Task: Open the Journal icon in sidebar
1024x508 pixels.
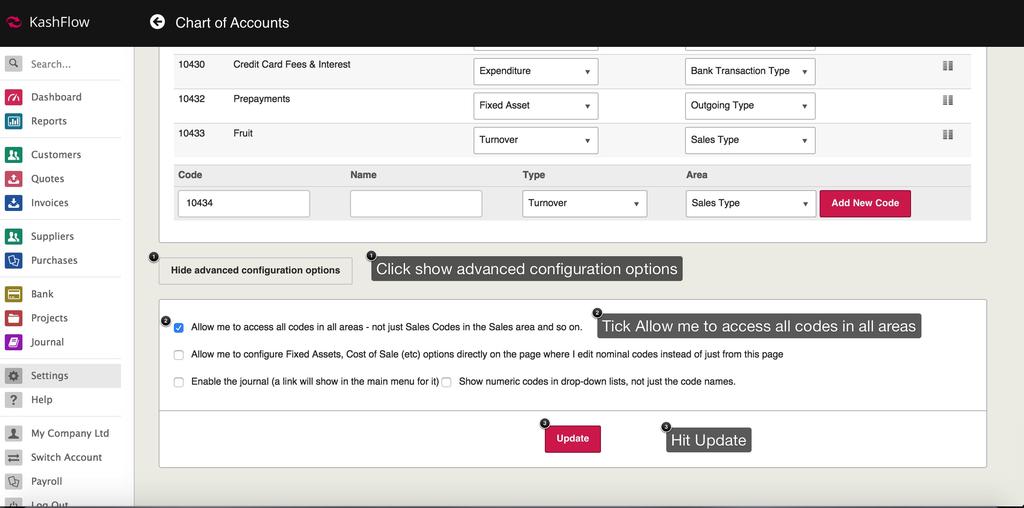Action: pos(13,342)
